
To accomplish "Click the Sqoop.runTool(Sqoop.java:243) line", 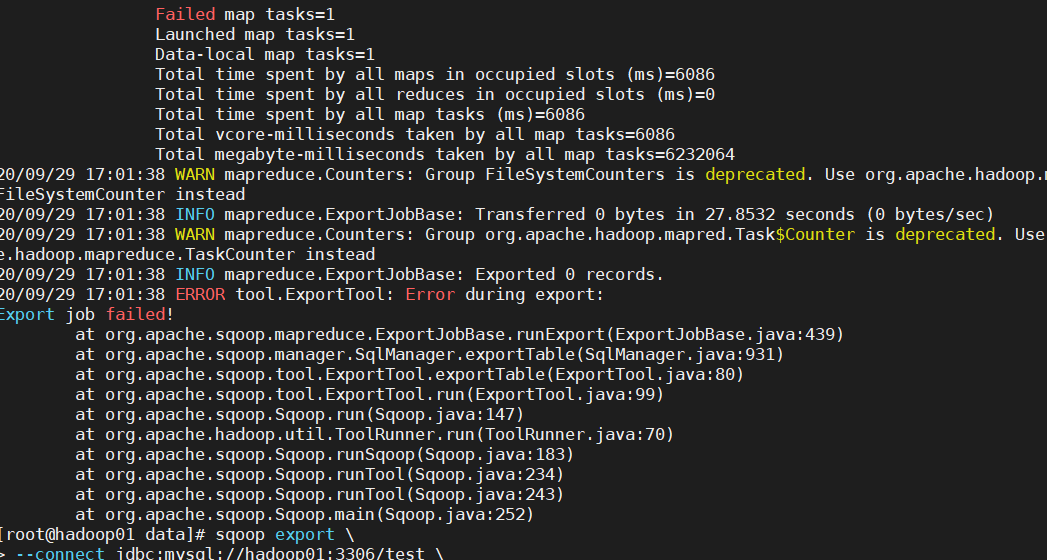I will coord(320,495).
